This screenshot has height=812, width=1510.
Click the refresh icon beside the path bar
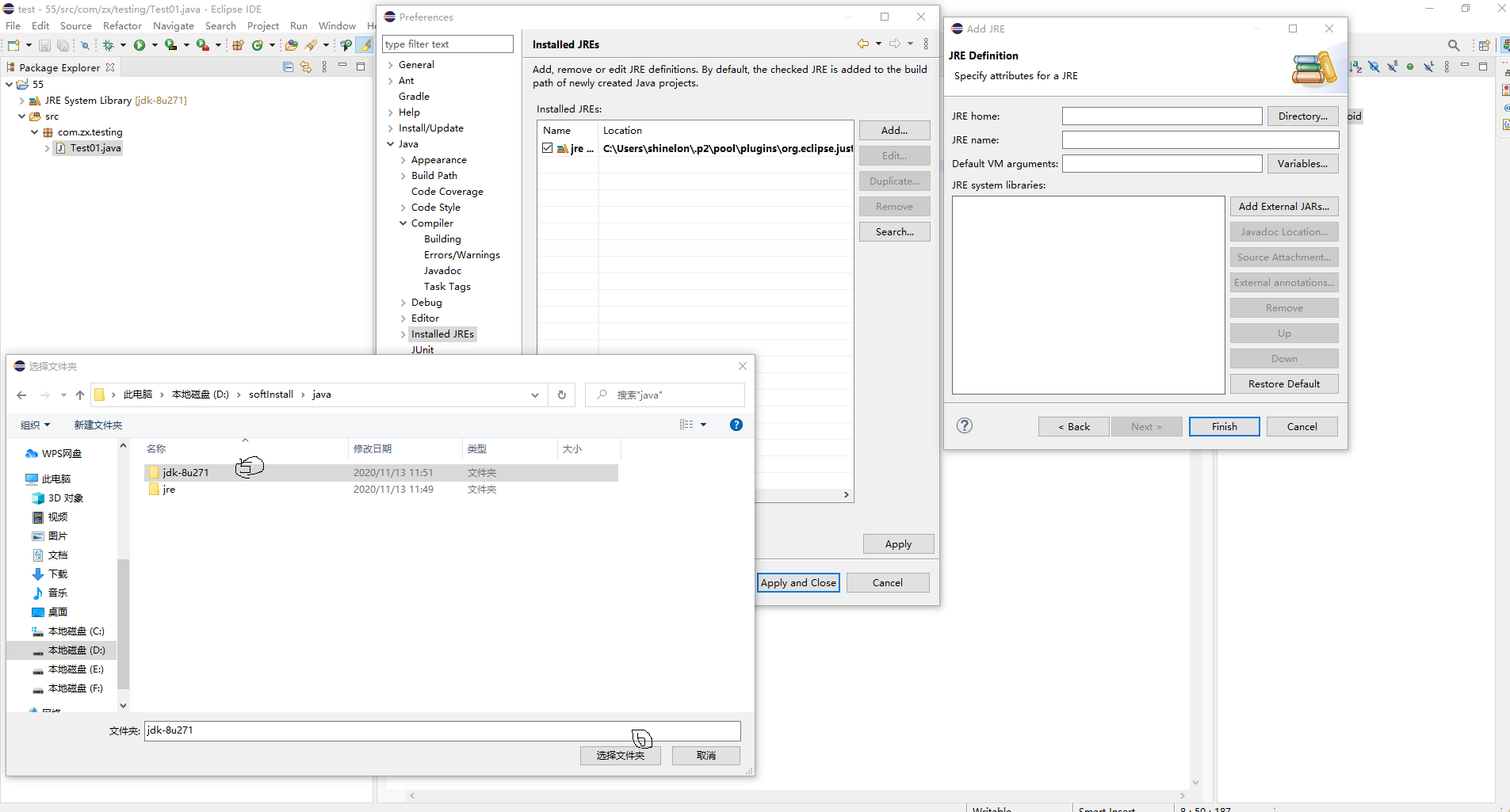pos(562,395)
